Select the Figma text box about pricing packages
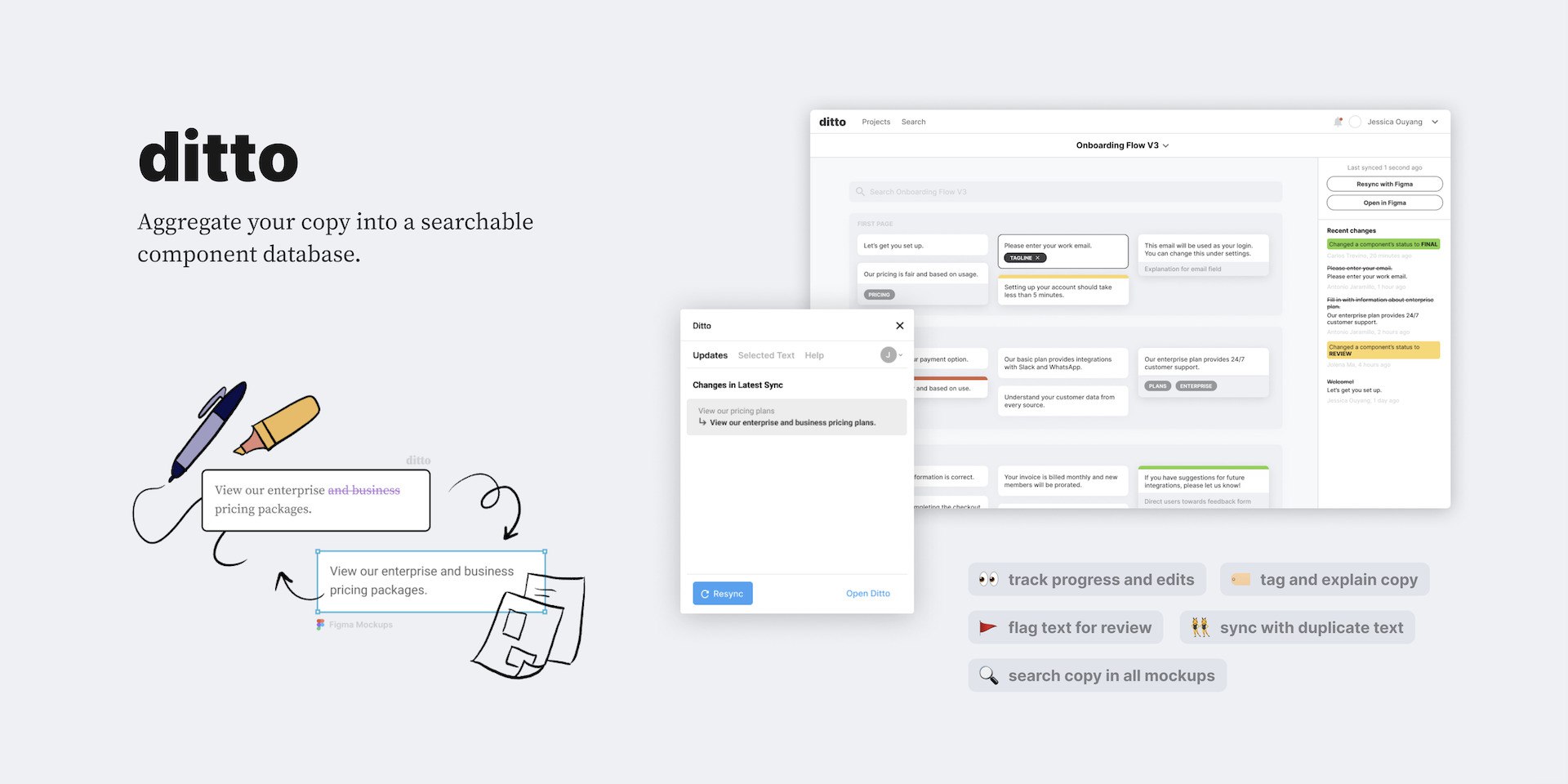 click(x=431, y=581)
